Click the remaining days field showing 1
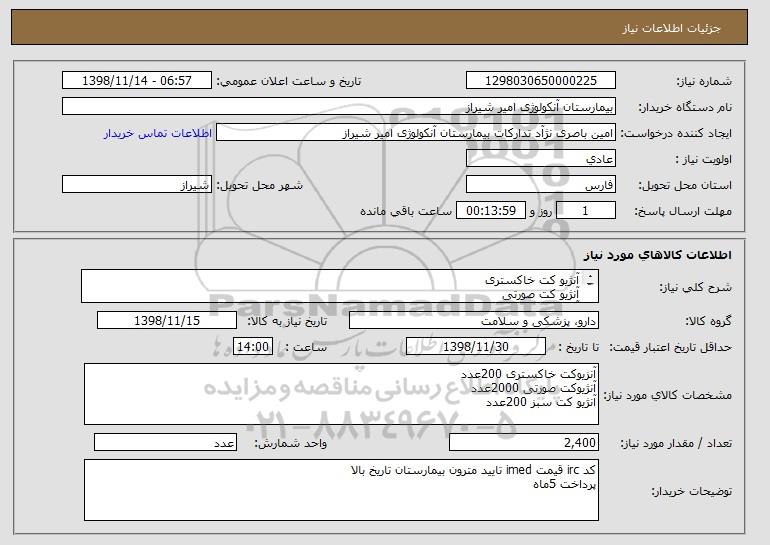 point(586,211)
